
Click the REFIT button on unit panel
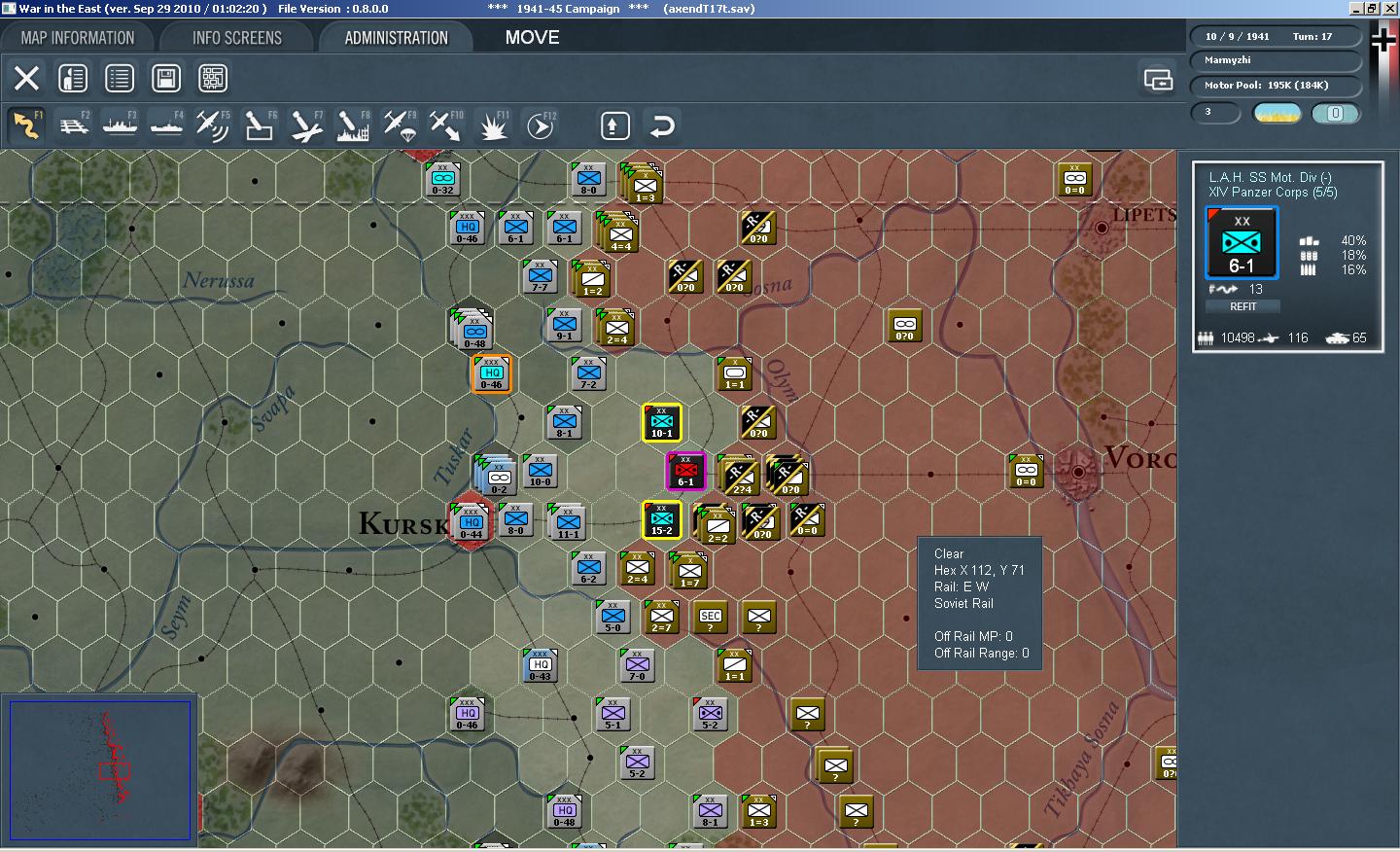[x=1242, y=306]
